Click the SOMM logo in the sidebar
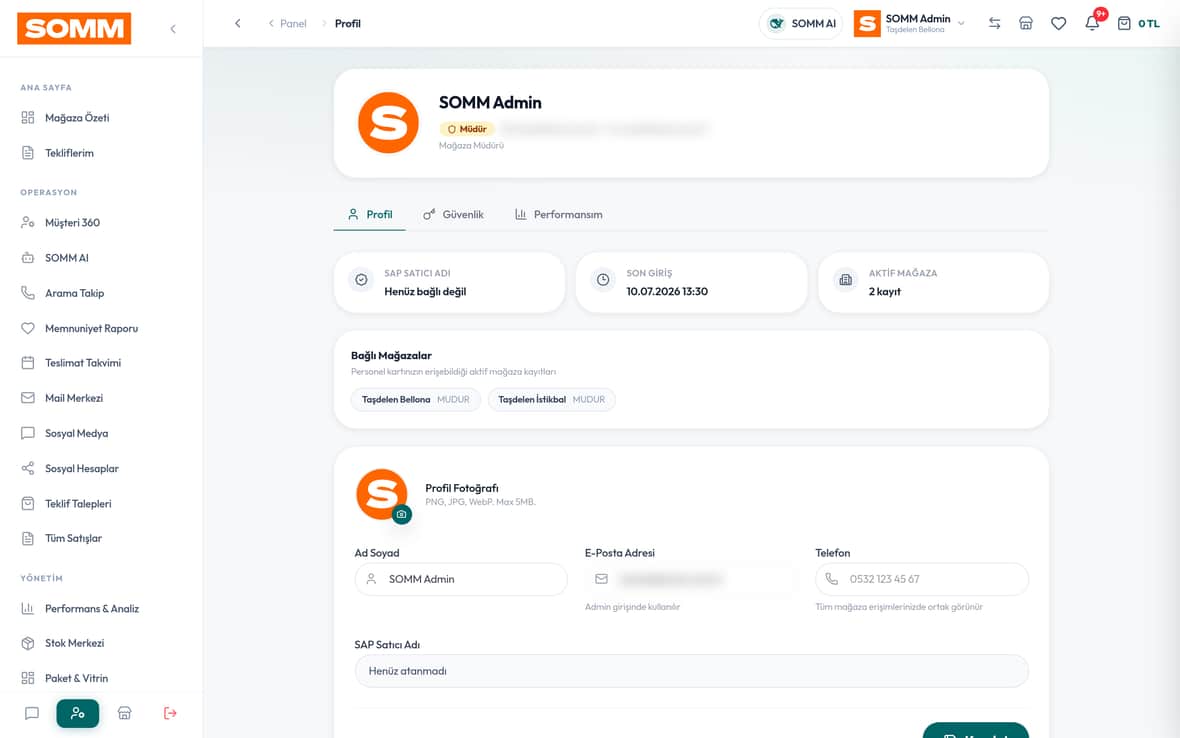 click(x=74, y=29)
